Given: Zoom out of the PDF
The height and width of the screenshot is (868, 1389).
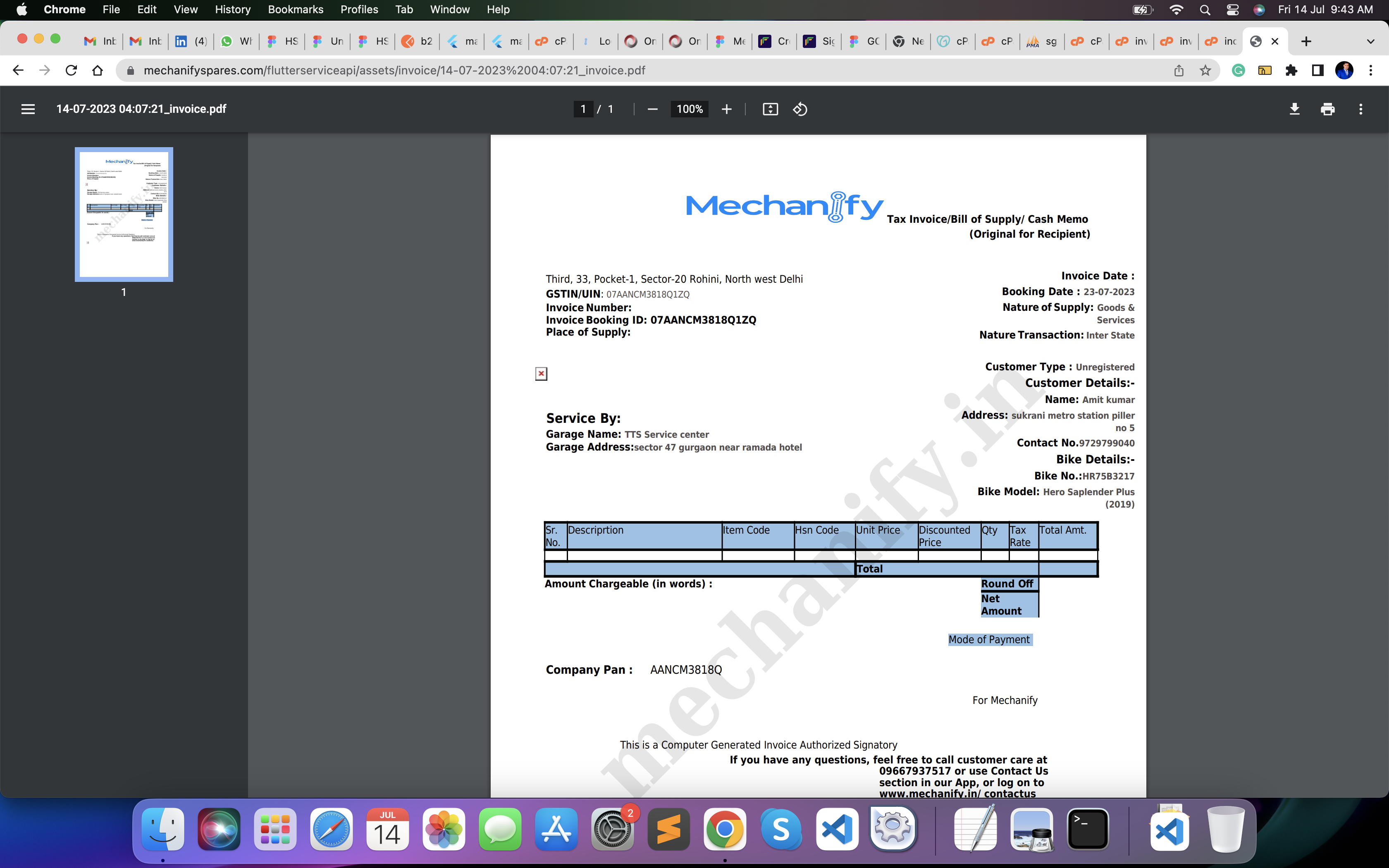Looking at the screenshot, I should (652, 109).
